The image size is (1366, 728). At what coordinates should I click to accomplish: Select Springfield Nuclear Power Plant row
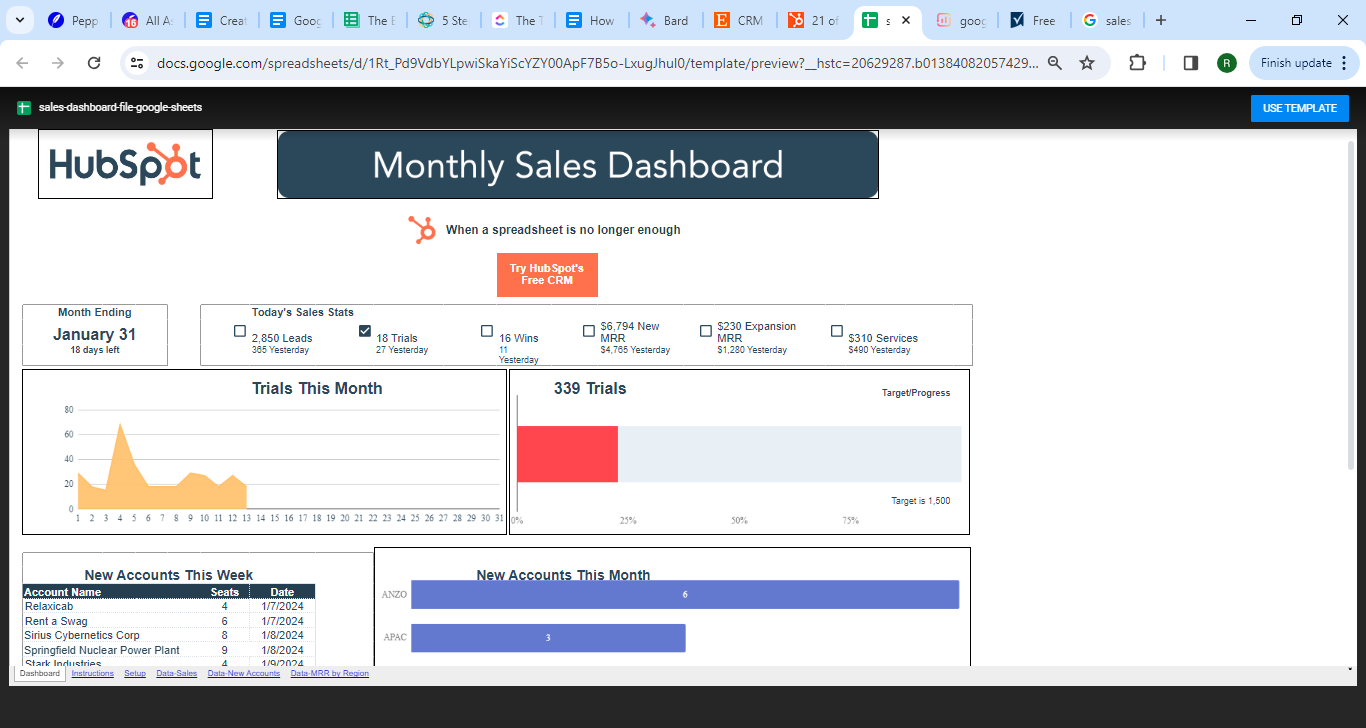tap(169, 650)
